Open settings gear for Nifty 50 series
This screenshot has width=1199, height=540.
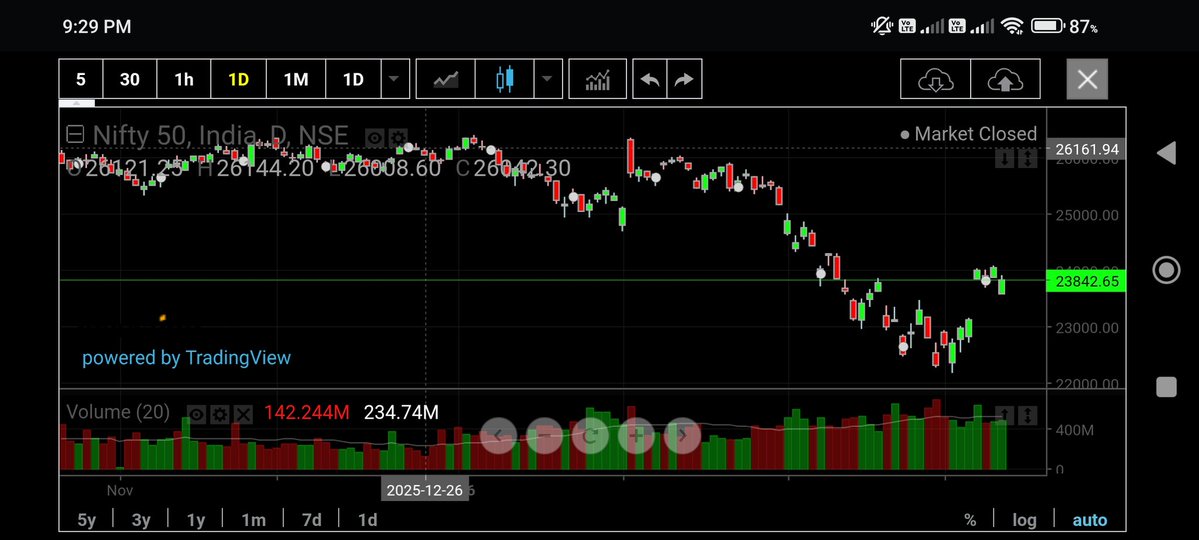coord(398,138)
